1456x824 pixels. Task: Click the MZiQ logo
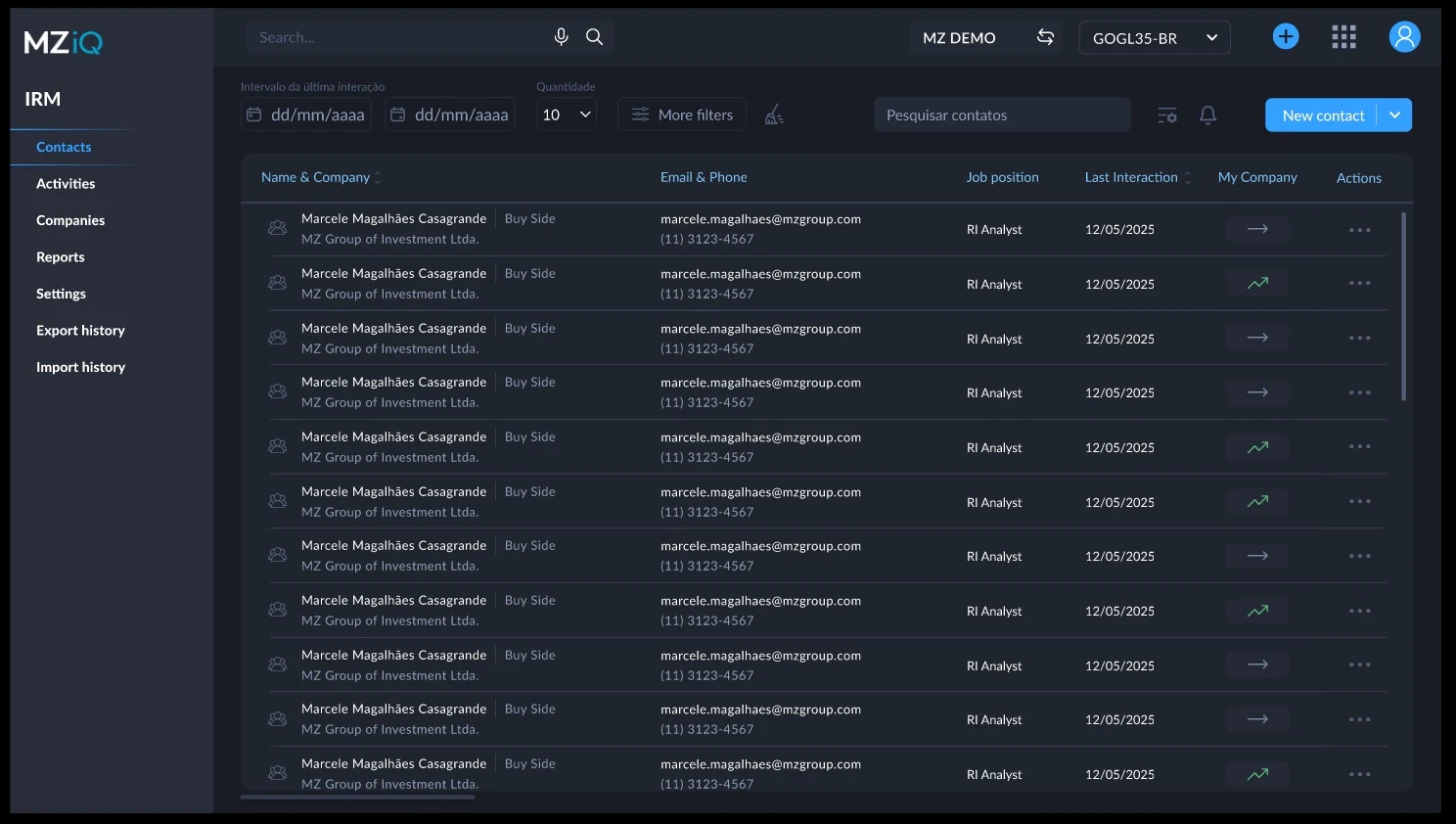click(63, 42)
